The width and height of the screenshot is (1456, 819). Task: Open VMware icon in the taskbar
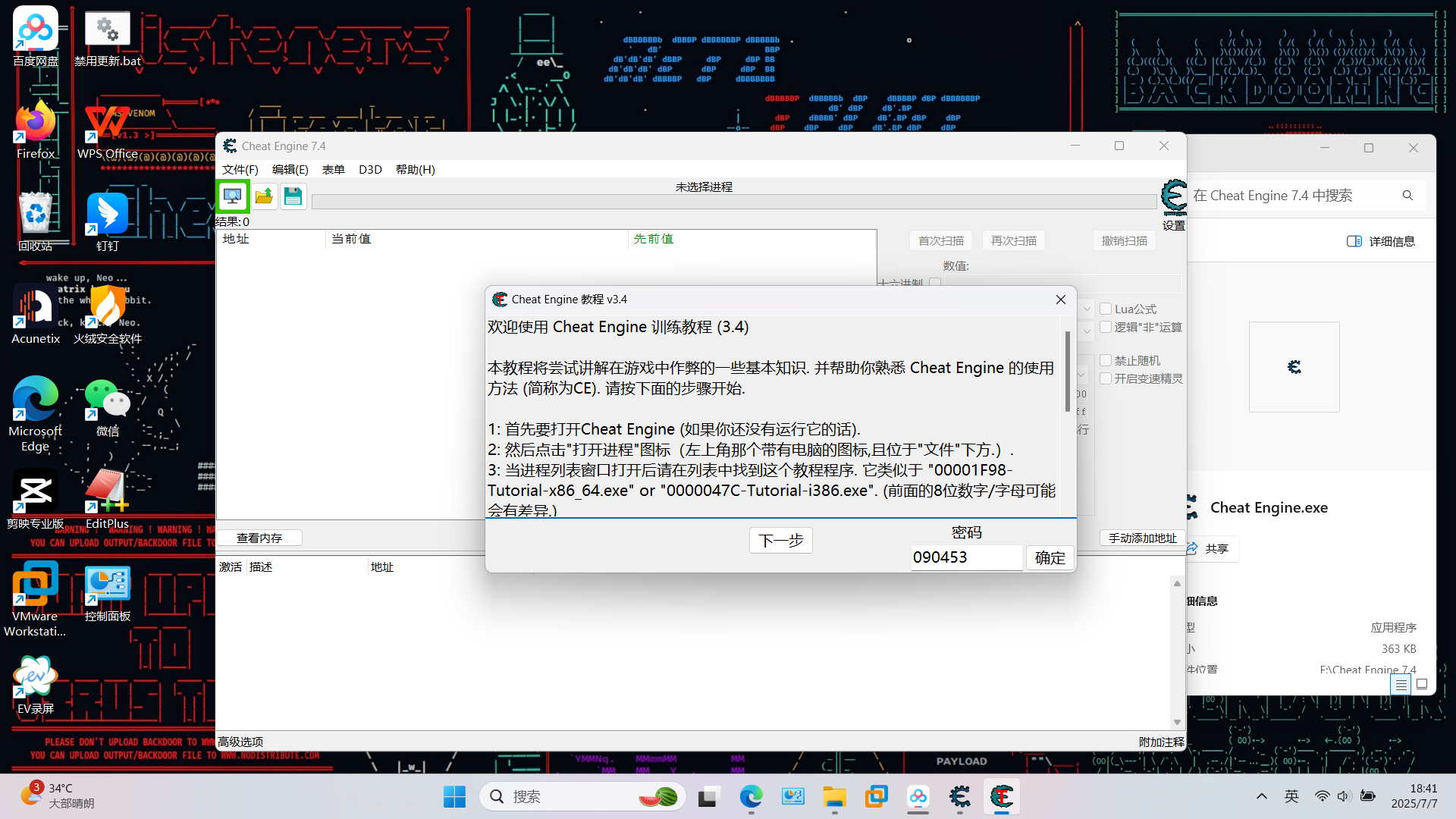coord(876,797)
